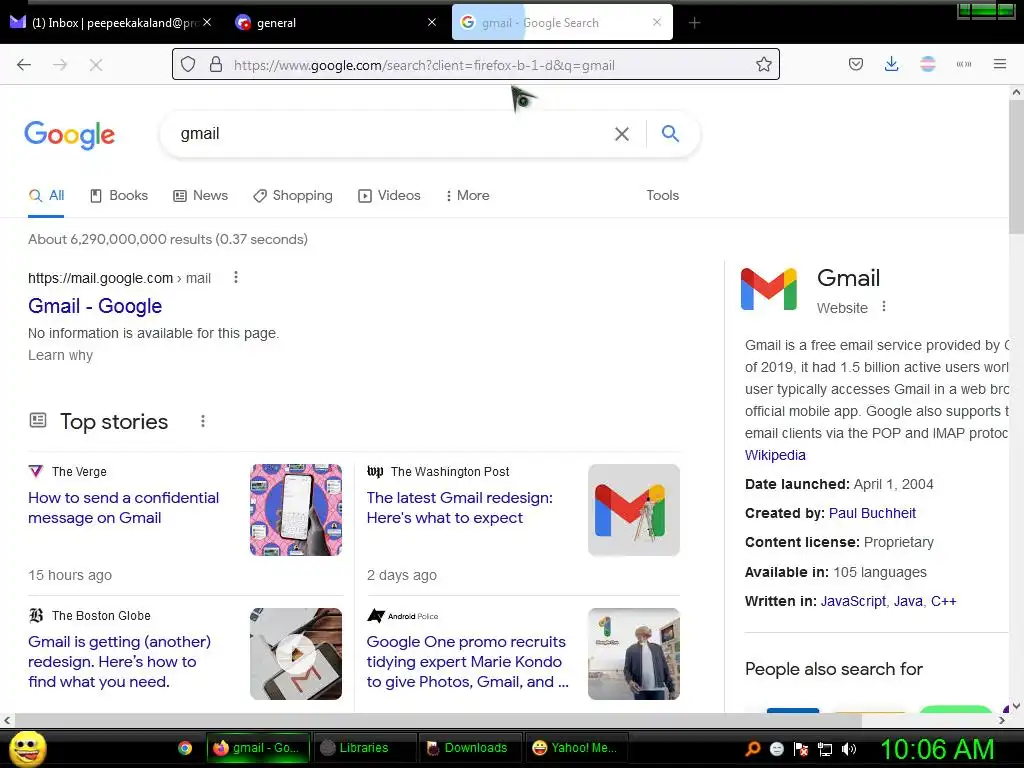Click the tray search magnifier icon
The height and width of the screenshot is (768, 1024).
[x=753, y=749]
